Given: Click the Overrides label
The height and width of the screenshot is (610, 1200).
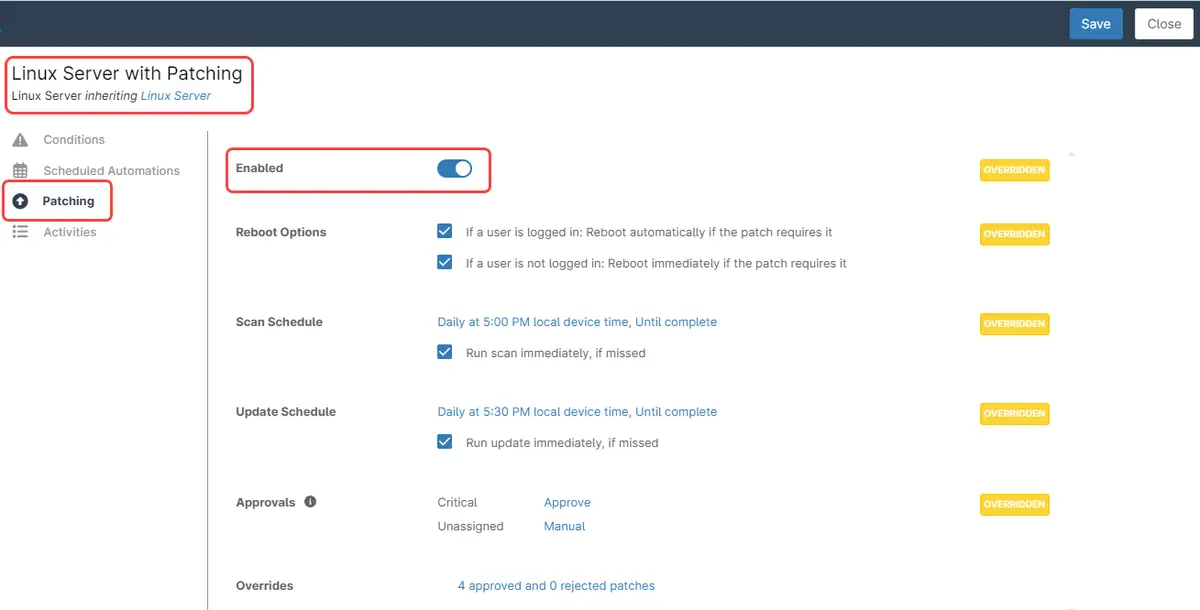Looking at the screenshot, I should 265,586.
